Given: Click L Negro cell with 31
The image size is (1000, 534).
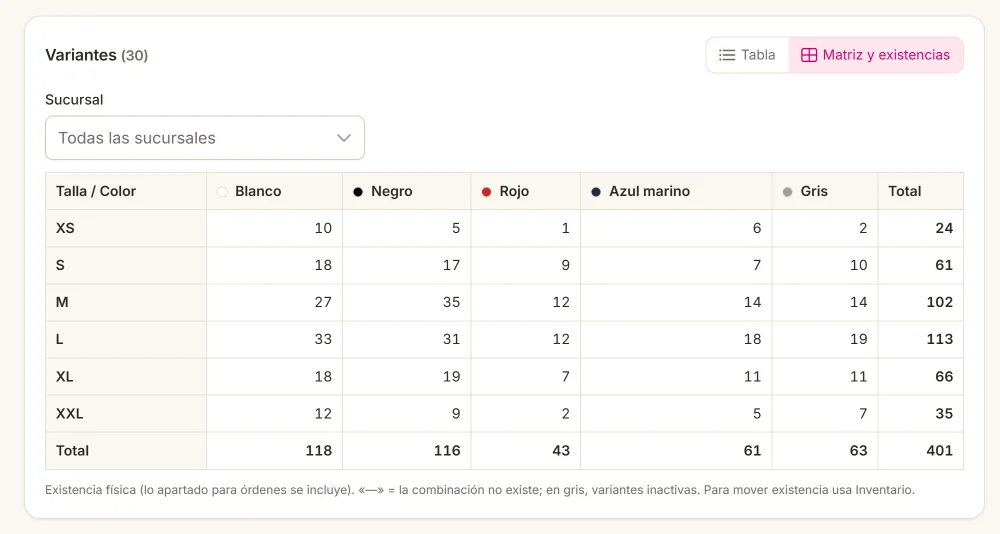Looking at the screenshot, I should click(x=407, y=339).
